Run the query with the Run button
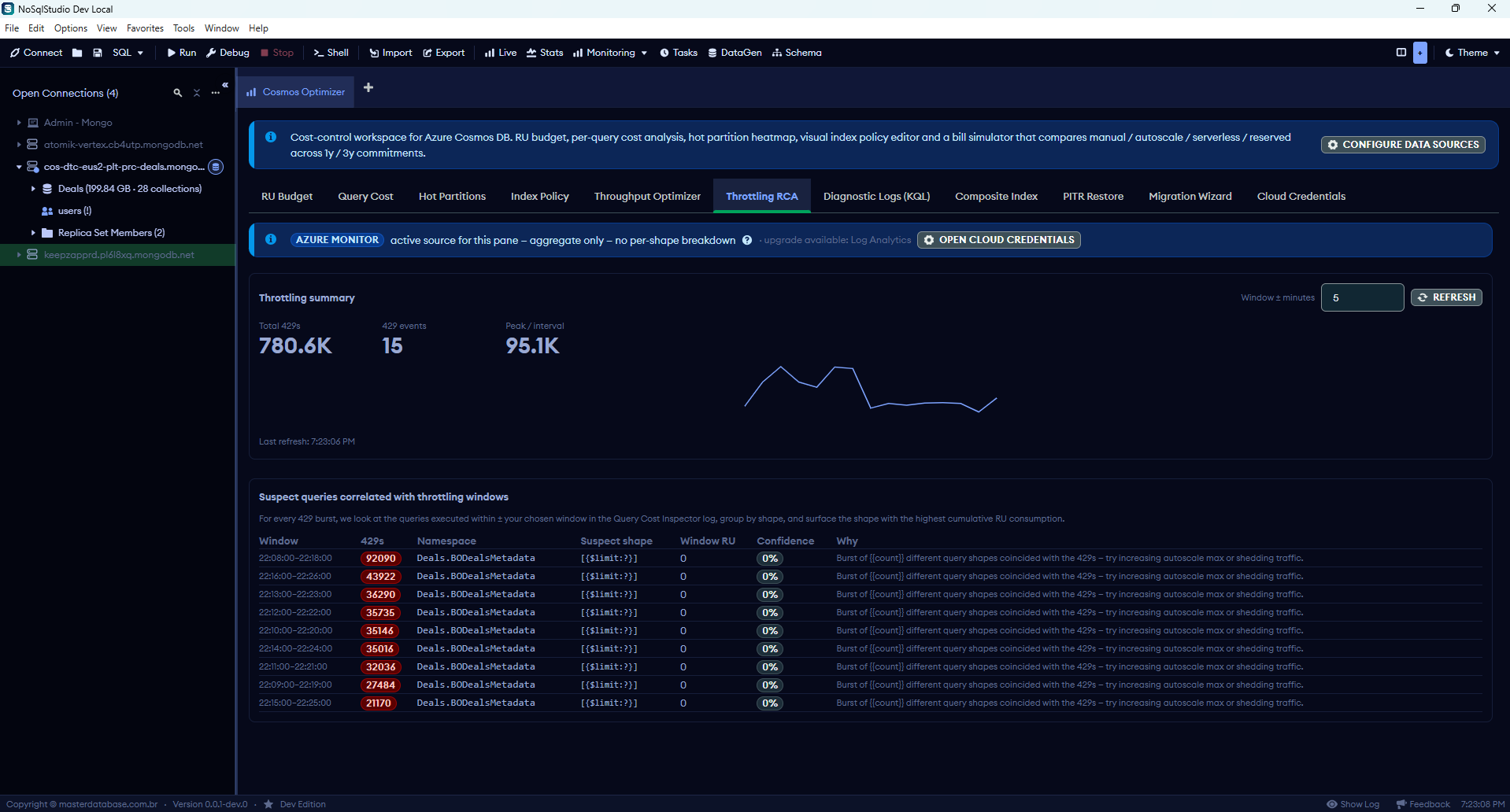1510x812 pixels. click(x=181, y=53)
